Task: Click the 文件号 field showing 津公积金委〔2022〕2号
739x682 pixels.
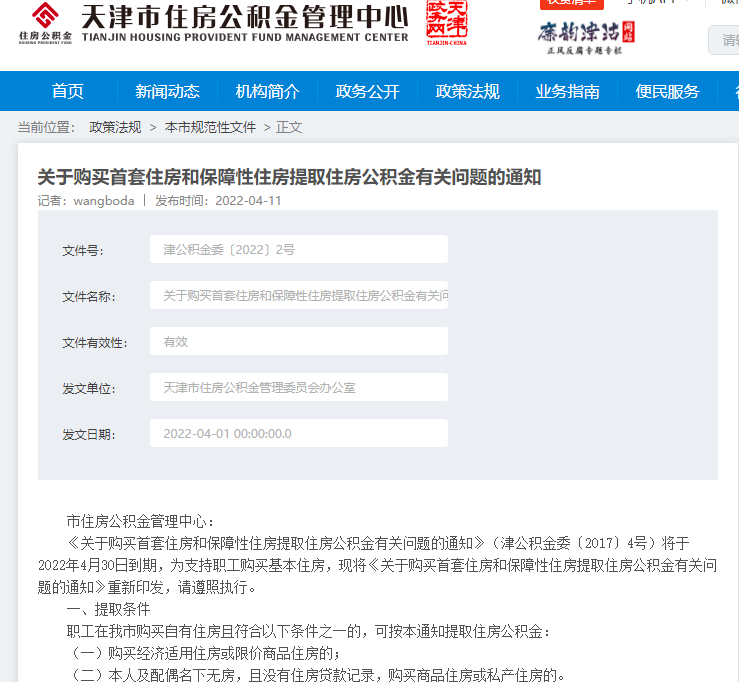Action: click(299, 249)
